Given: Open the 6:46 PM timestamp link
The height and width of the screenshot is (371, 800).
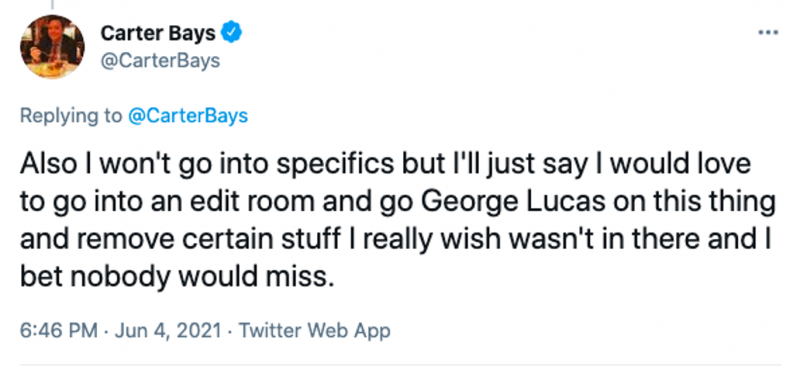Looking at the screenshot, I should 59,330.
